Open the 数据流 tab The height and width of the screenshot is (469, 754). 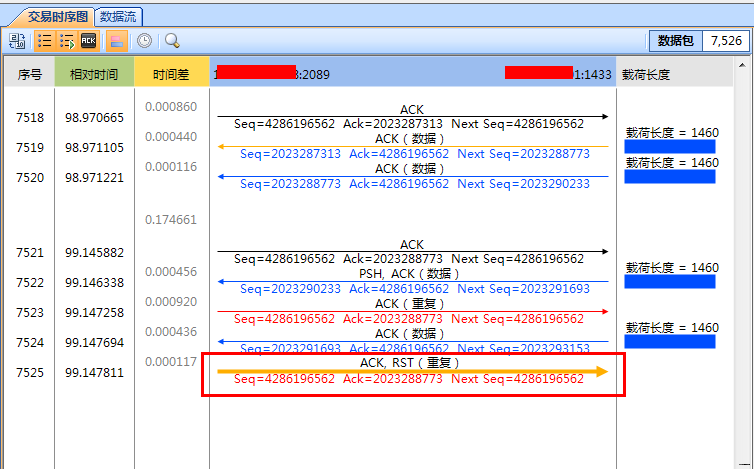119,17
